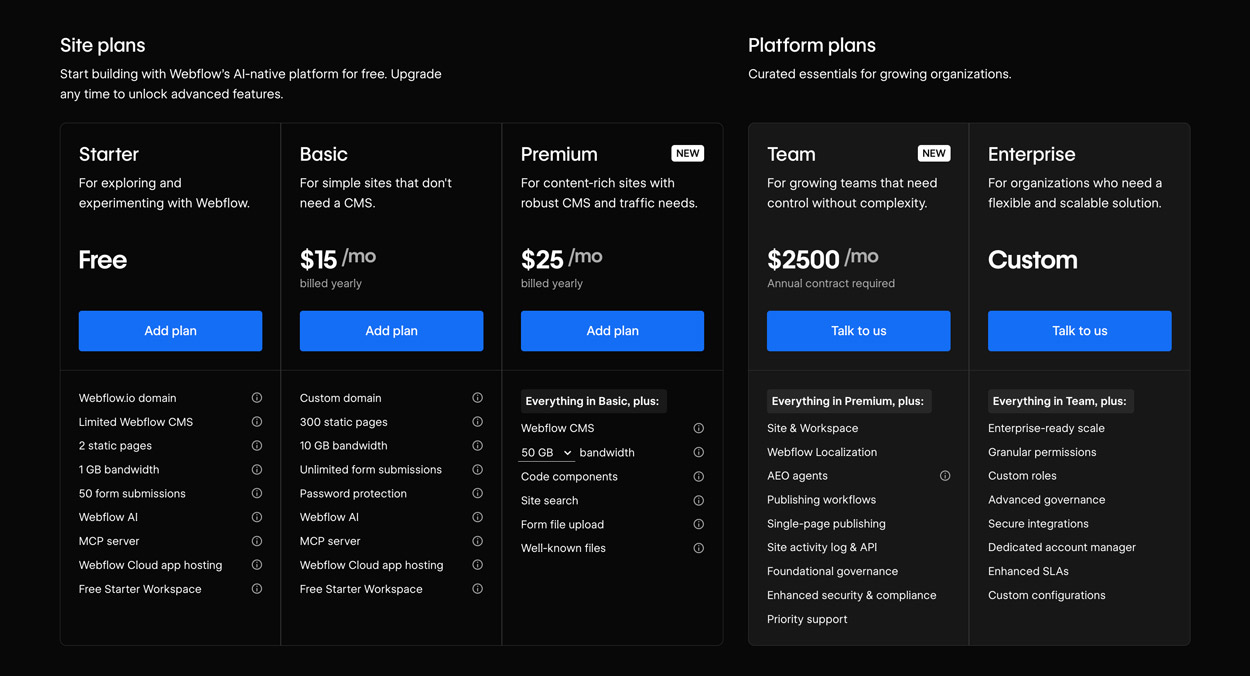
Task: Click the NEW badge on Premium
Action: pyautogui.click(x=687, y=153)
